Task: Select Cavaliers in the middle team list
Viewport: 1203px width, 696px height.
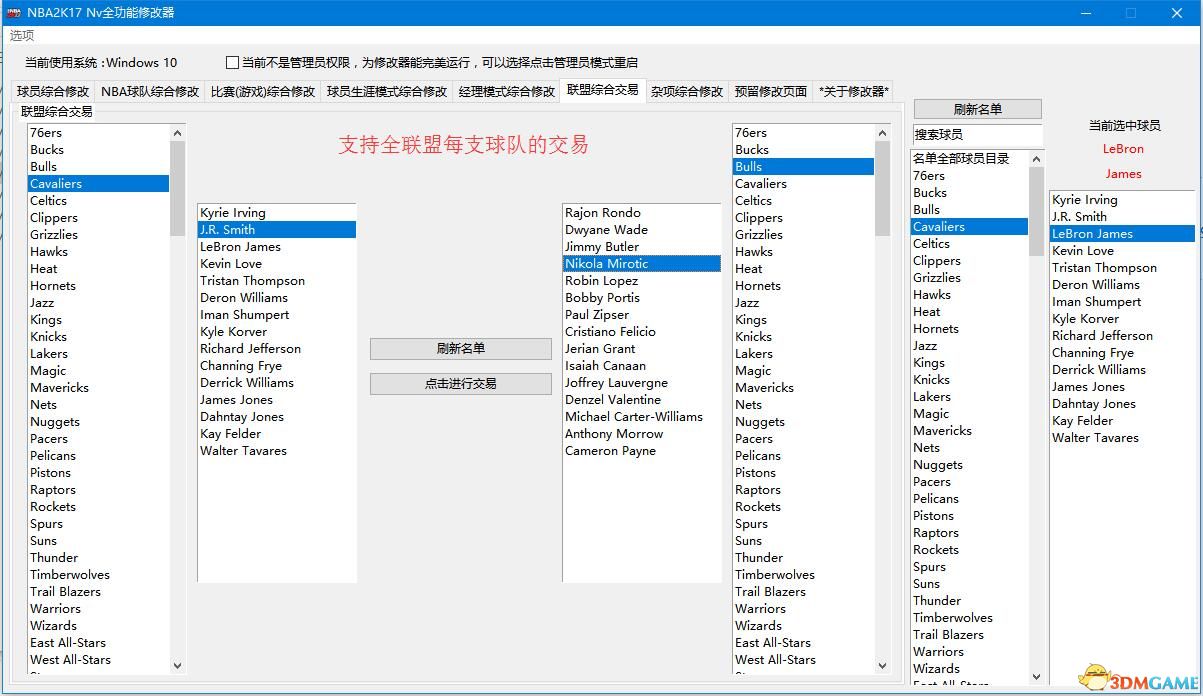Action: [x=803, y=184]
